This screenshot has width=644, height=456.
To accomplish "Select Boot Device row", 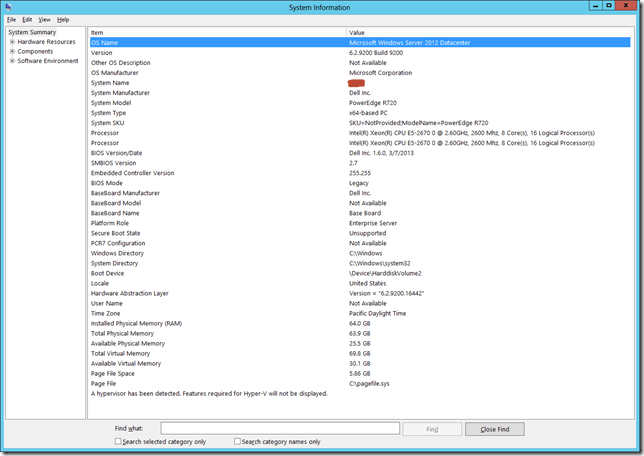I will 360,273.
